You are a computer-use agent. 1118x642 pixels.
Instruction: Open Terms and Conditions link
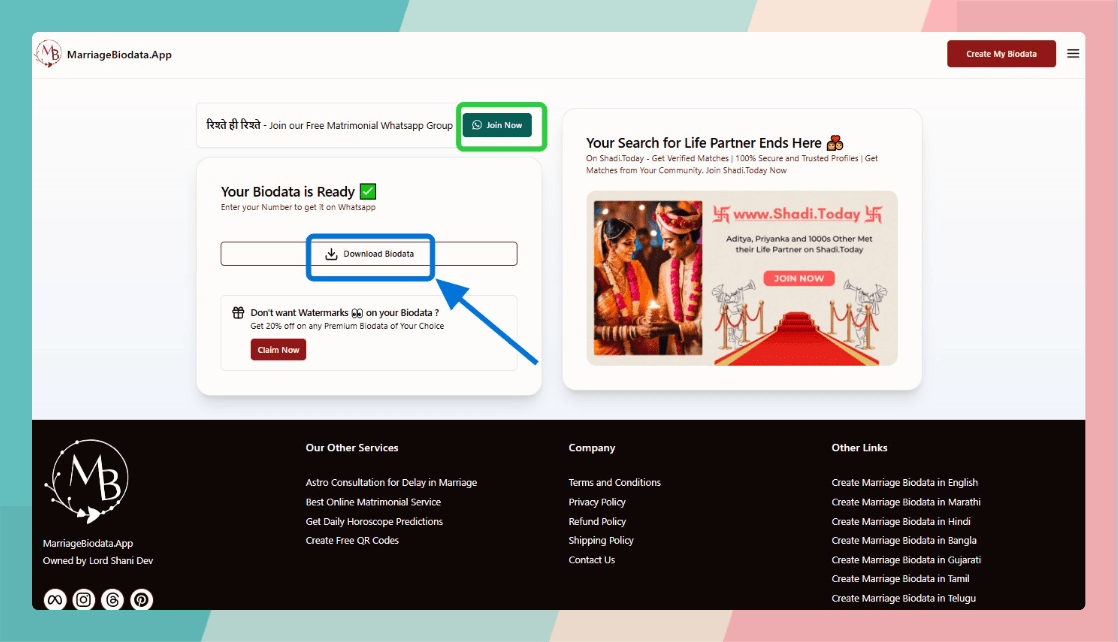tap(615, 482)
